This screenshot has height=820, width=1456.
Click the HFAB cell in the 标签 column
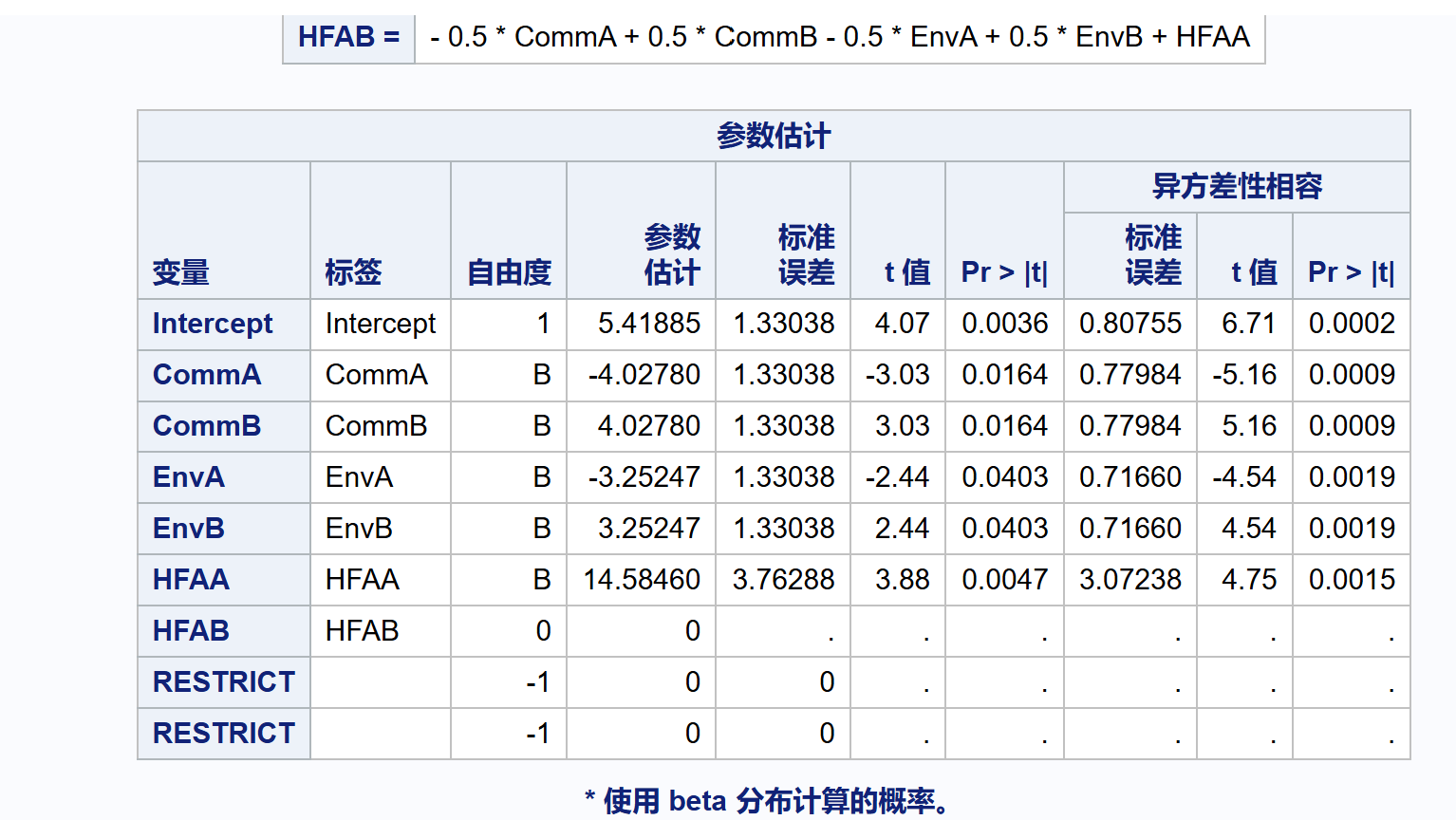pos(363,631)
